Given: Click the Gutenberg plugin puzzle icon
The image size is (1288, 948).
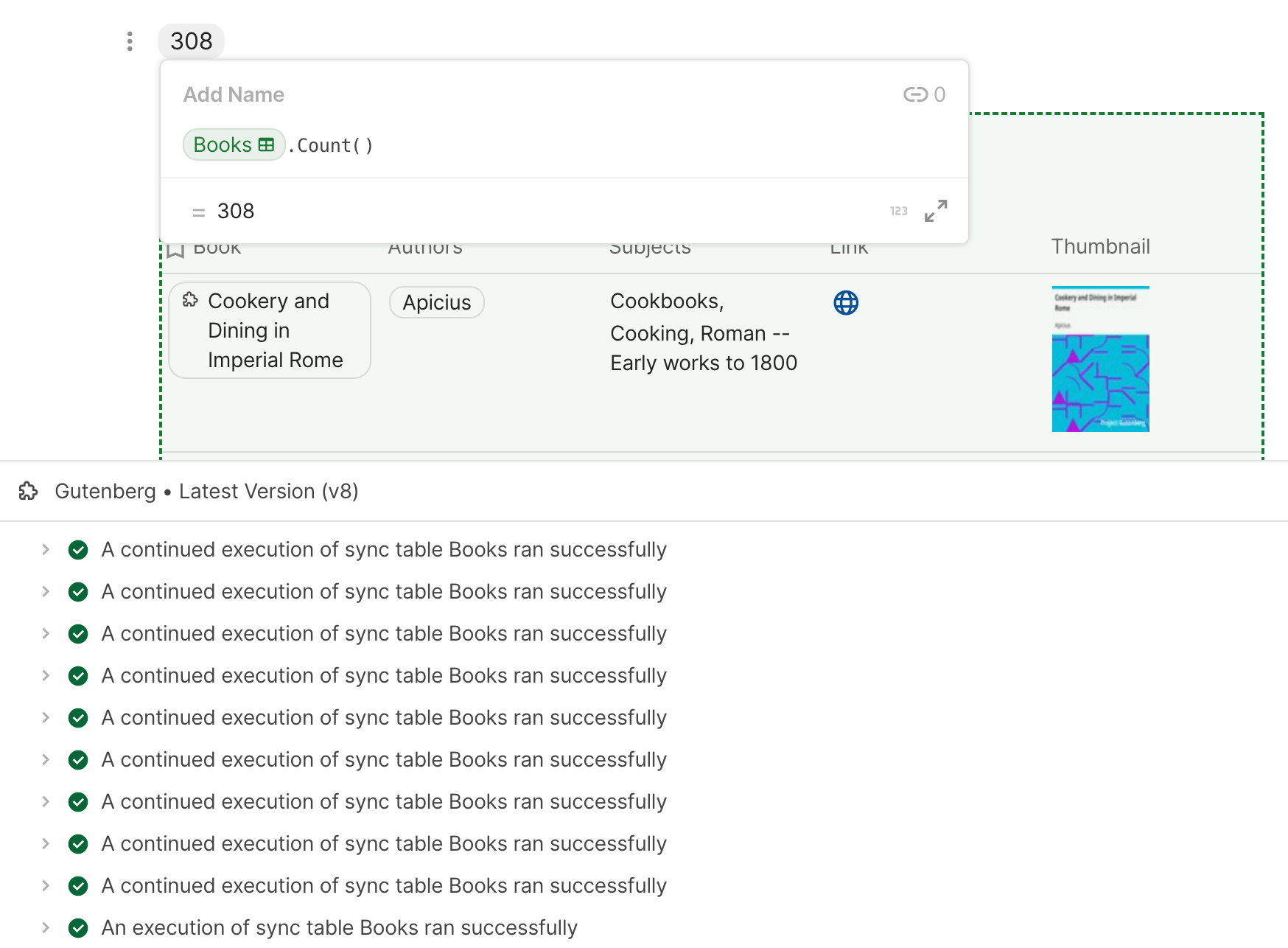Looking at the screenshot, I should click(x=29, y=491).
